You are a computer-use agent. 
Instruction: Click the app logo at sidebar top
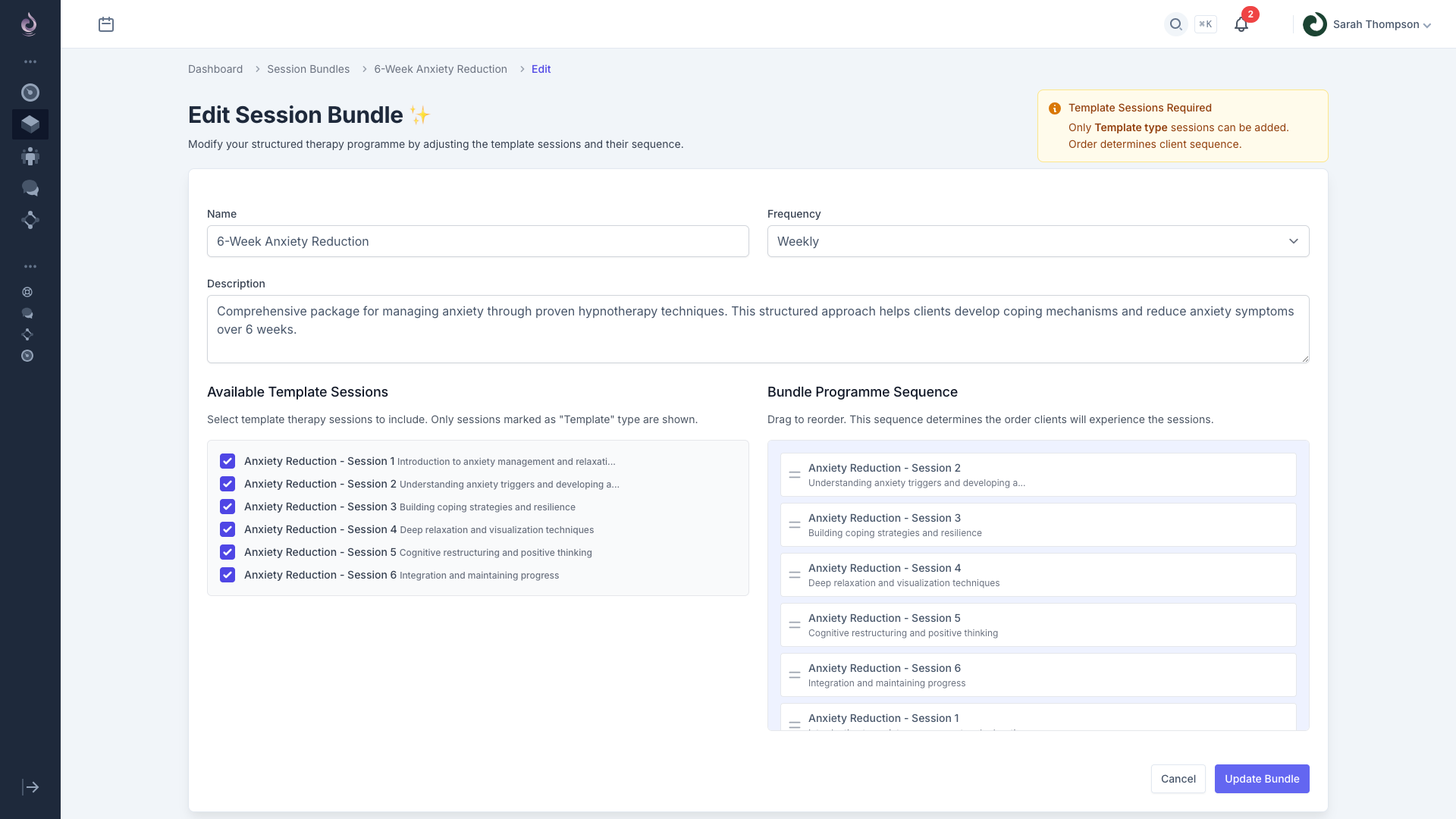(29, 24)
